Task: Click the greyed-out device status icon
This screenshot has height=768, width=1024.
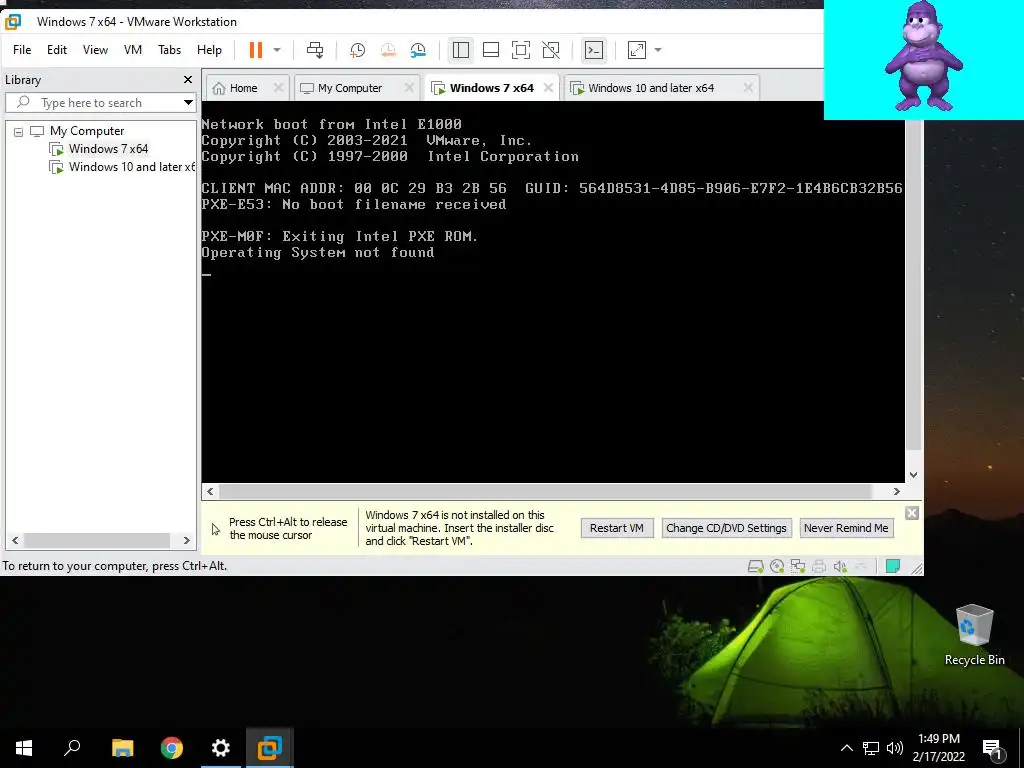Action: click(861, 566)
